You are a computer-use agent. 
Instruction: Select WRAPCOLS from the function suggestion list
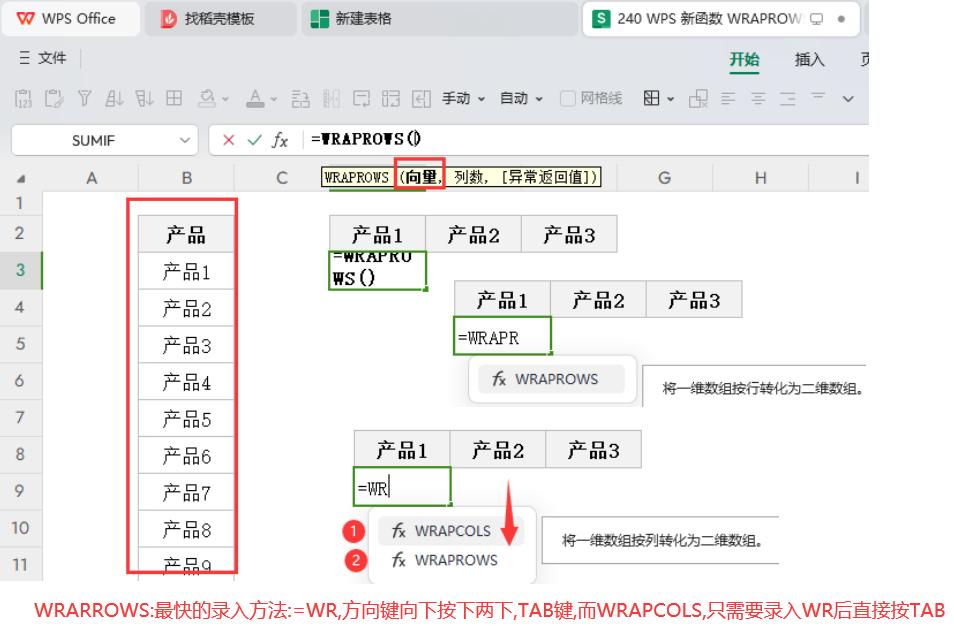click(x=452, y=530)
